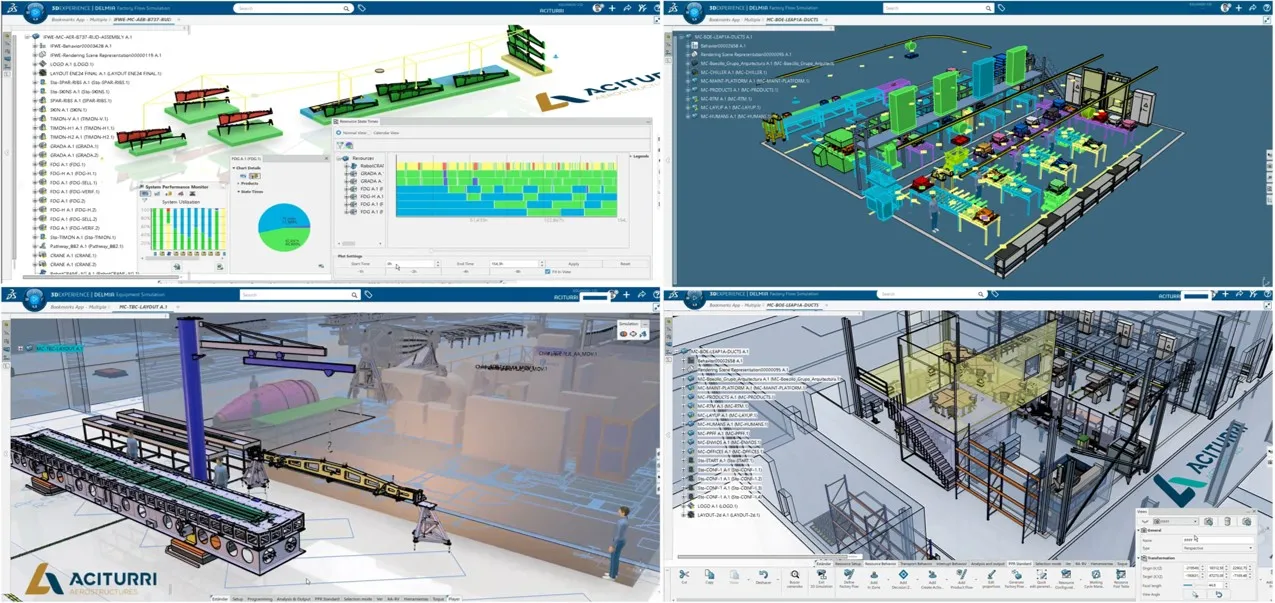This screenshot has width=1275, height=603.
Task: Select the Calendar View radio button
Action: coord(369,132)
